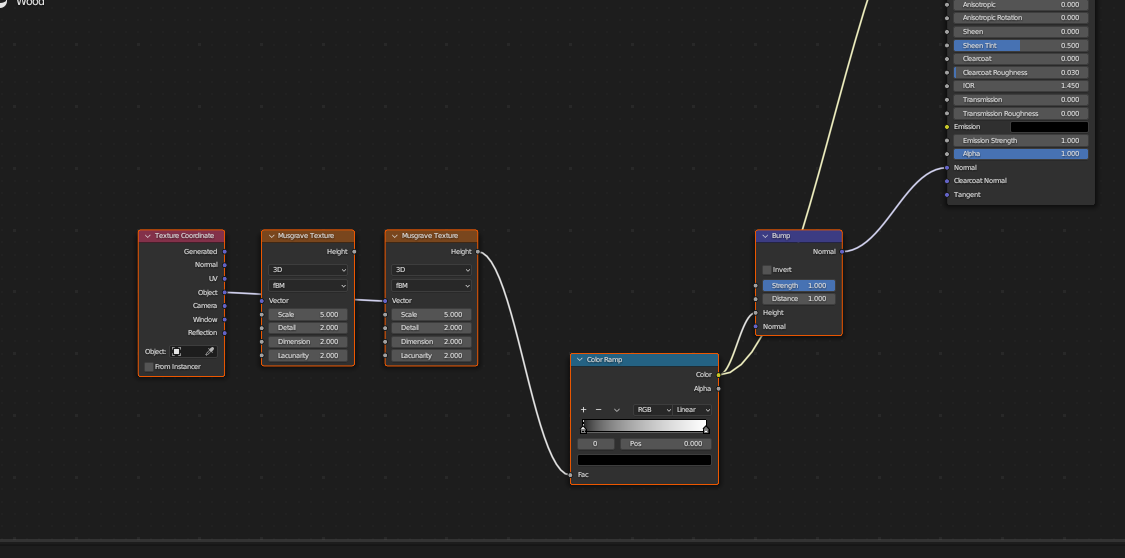This screenshot has width=1125, height=558.
Task: Click the Strength slider in Bump node
Action: pos(799,285)
